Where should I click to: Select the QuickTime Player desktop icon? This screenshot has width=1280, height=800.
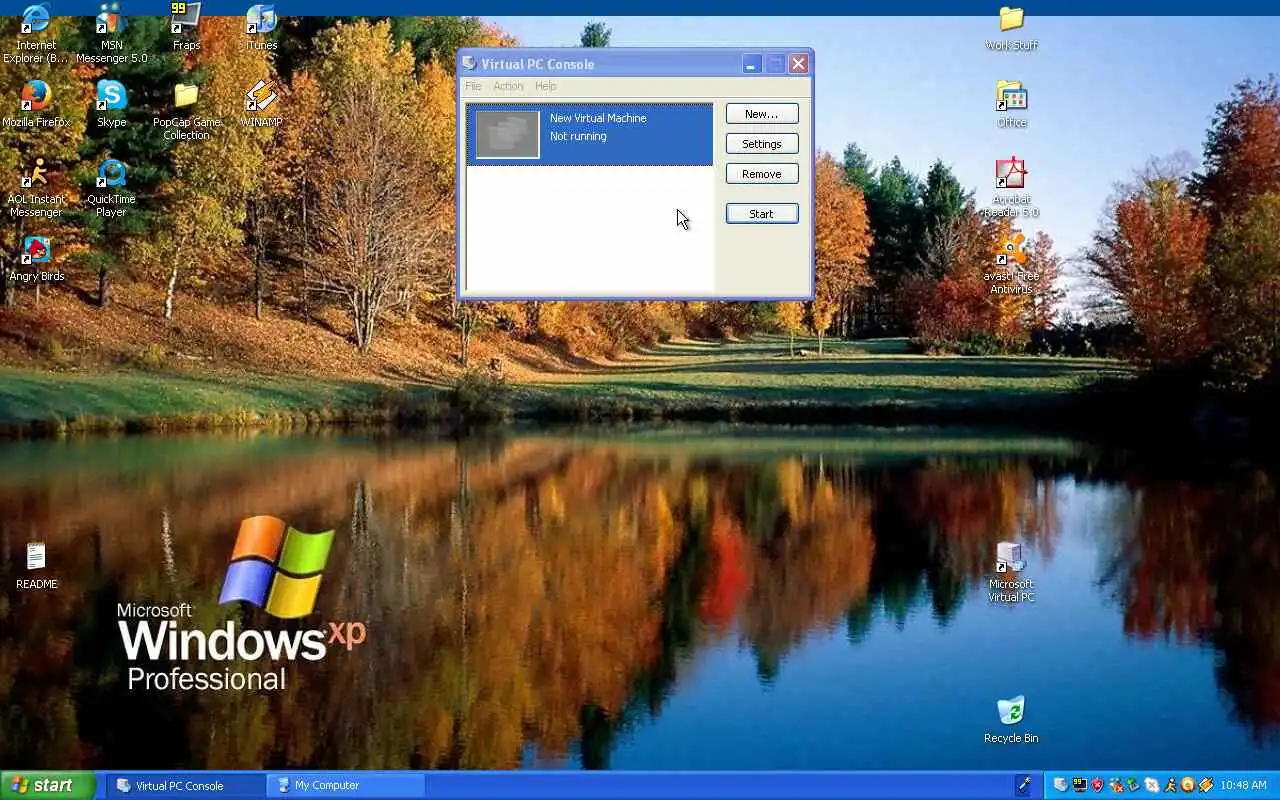[x=111, y=188]
